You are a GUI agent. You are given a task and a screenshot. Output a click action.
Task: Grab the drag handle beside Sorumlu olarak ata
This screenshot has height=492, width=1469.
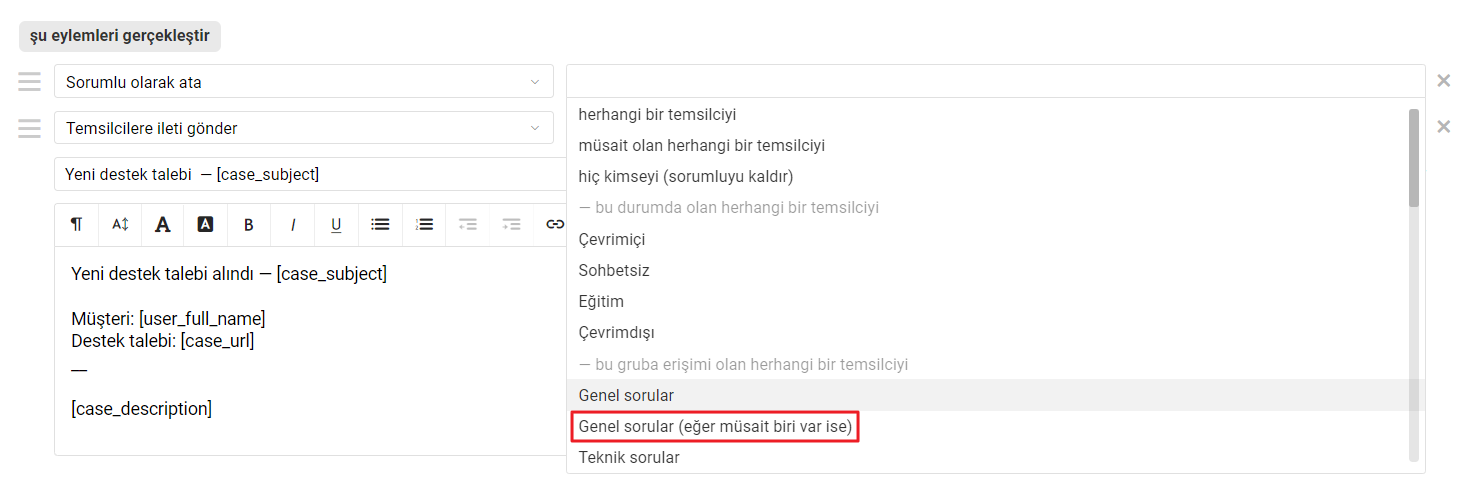point(29,82)
